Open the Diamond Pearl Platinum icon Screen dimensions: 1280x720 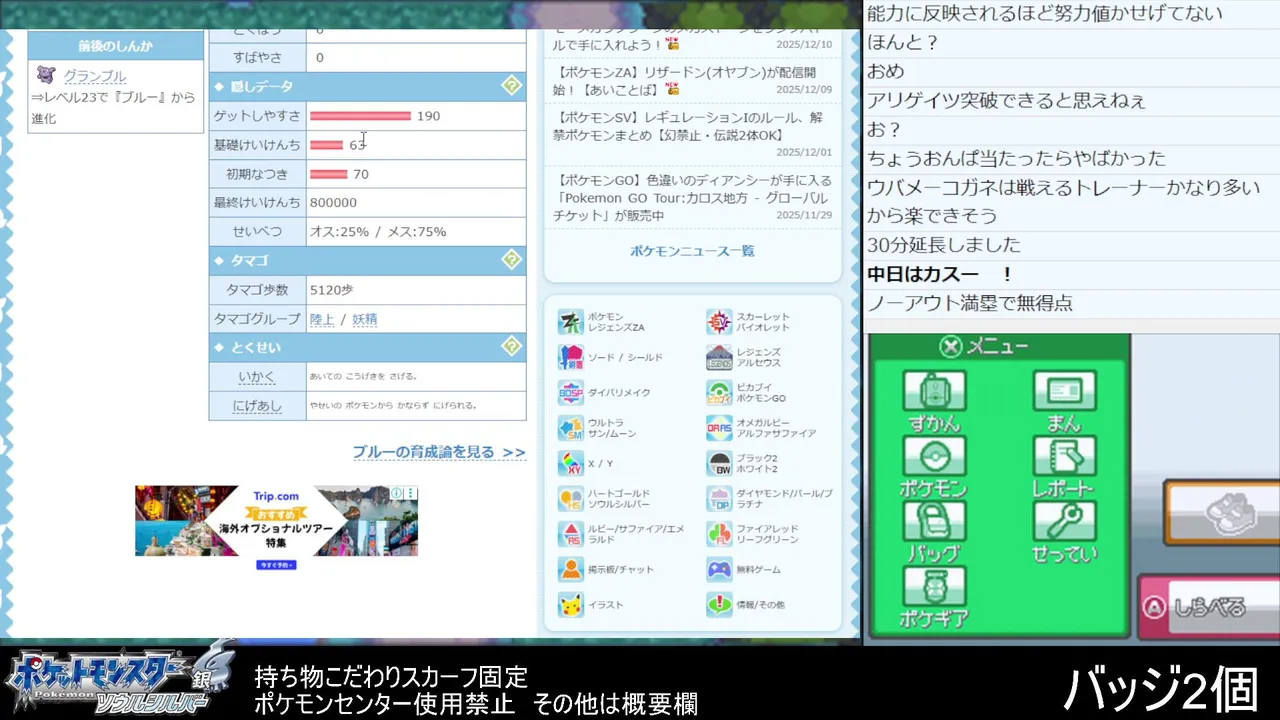[x=719, y=499]
